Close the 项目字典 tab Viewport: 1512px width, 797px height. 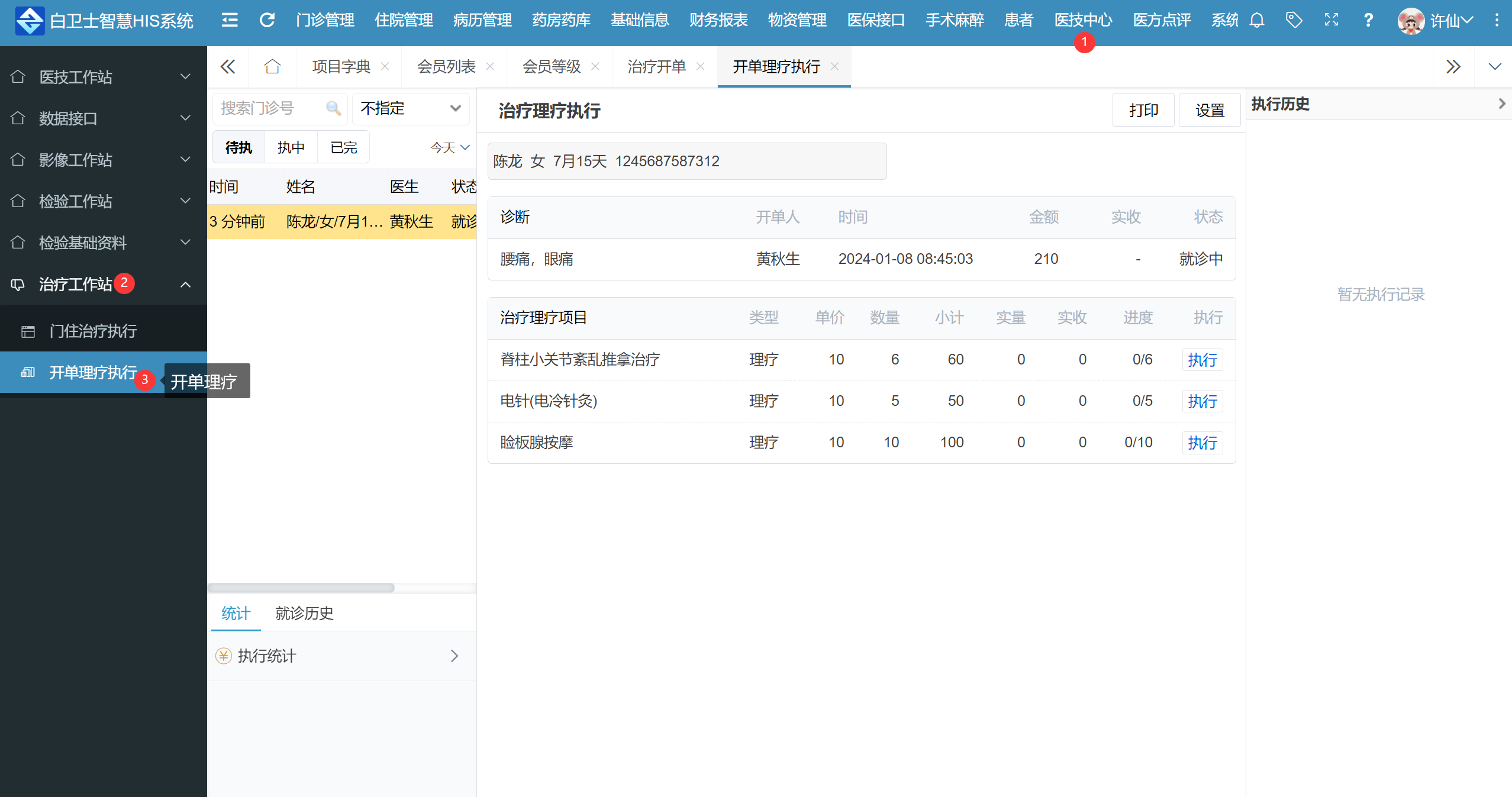(385, 66)
